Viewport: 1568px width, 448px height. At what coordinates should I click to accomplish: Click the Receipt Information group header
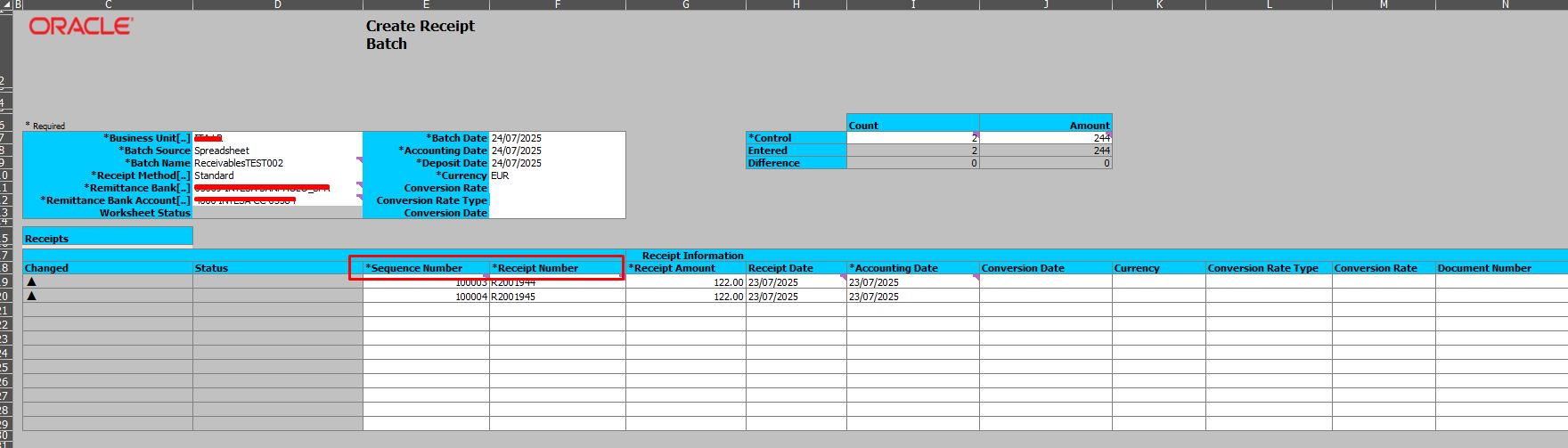click(x=692, y=255)
